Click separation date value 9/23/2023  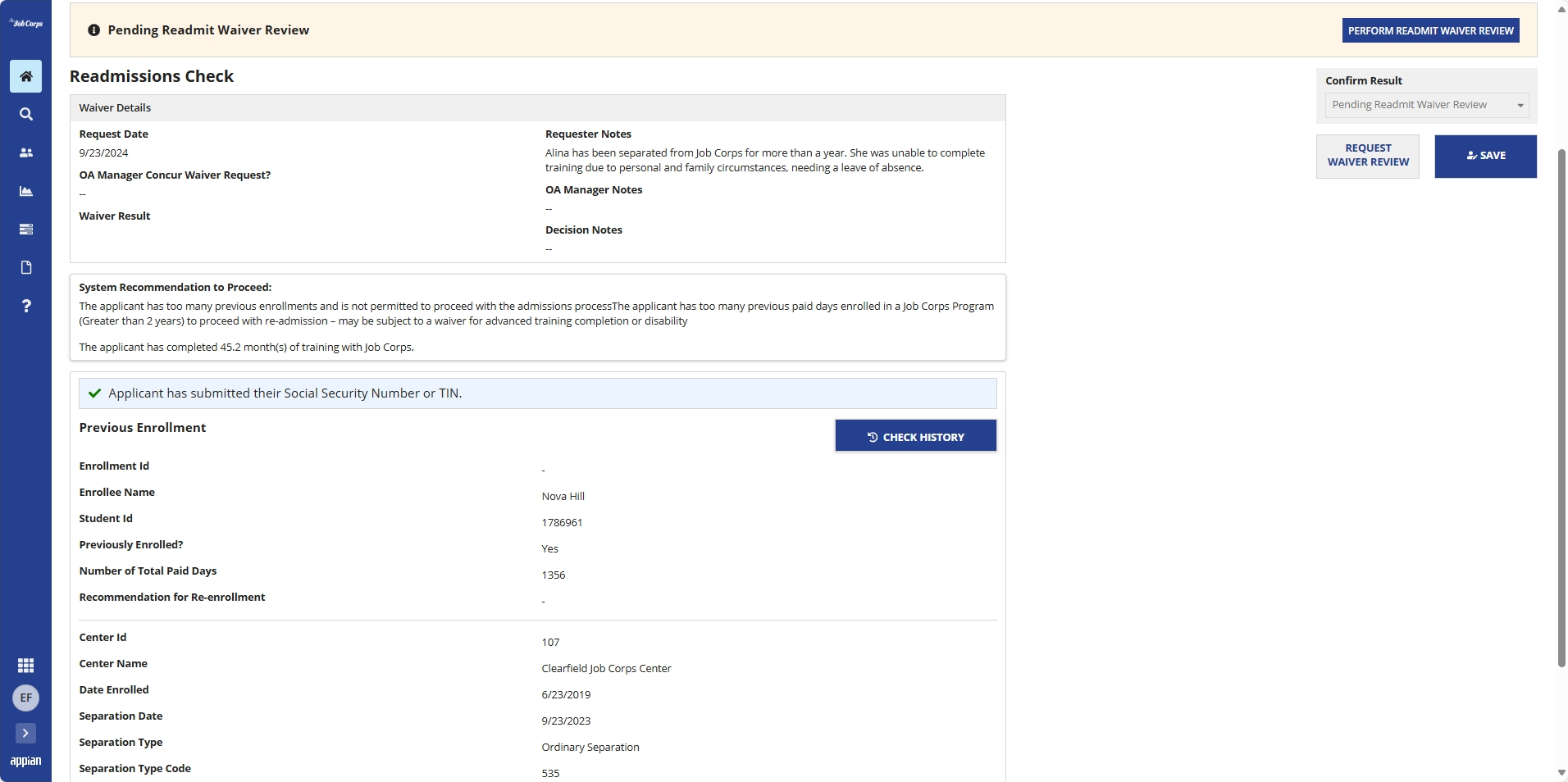[x=566, y=721]
